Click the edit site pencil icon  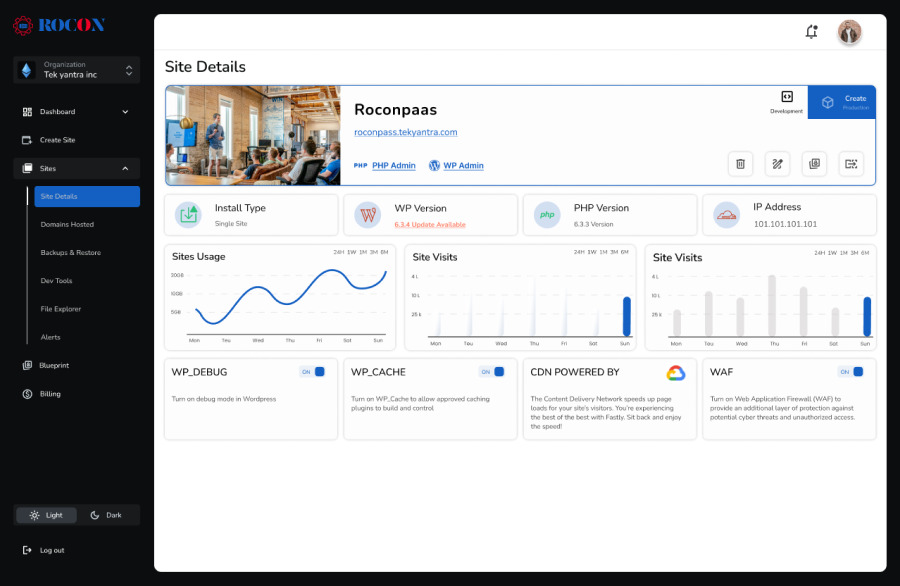[x=777, y=164]
